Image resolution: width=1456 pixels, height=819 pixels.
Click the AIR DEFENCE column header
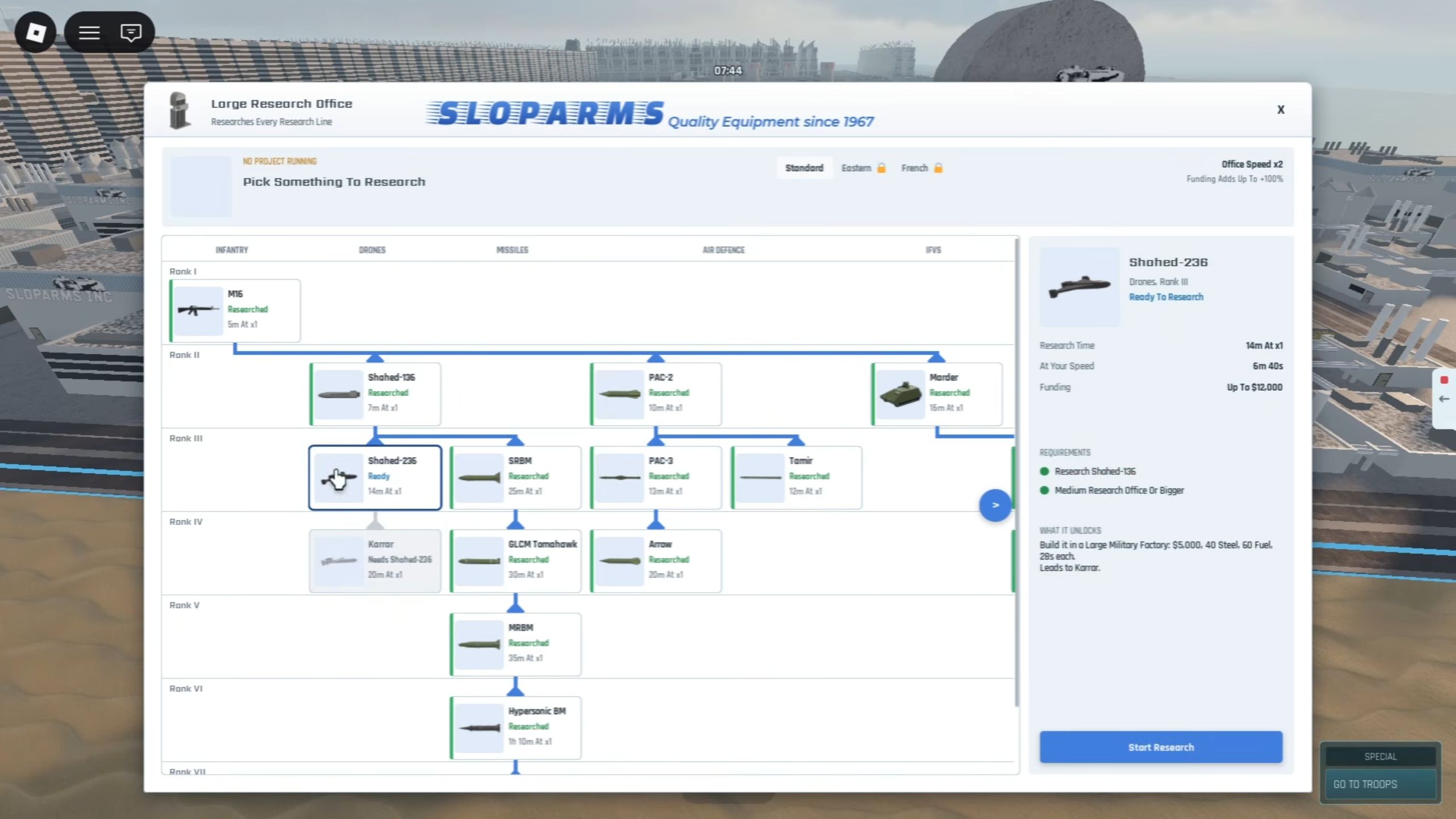point(723,250)
